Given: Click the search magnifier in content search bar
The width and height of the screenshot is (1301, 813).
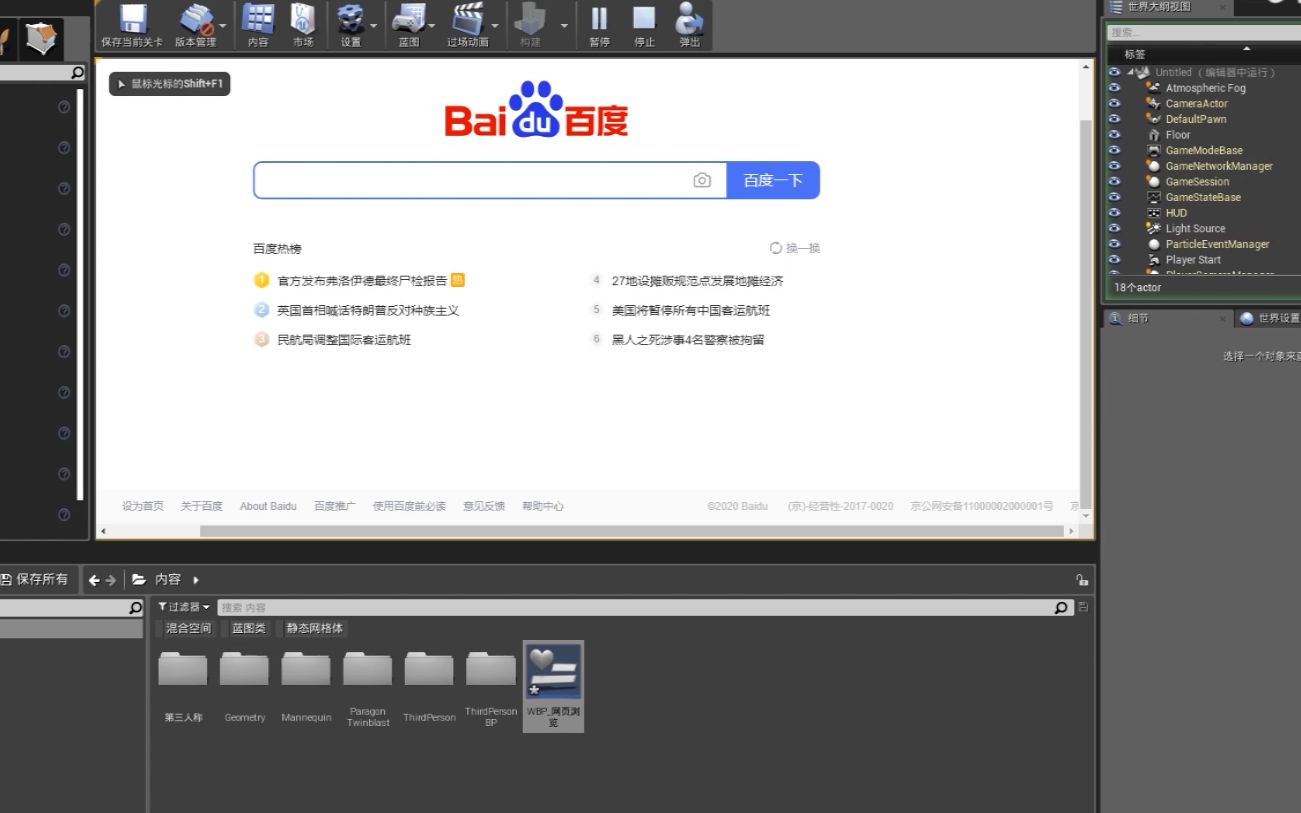Looking at the screenshot, I should click(1062, 607).
